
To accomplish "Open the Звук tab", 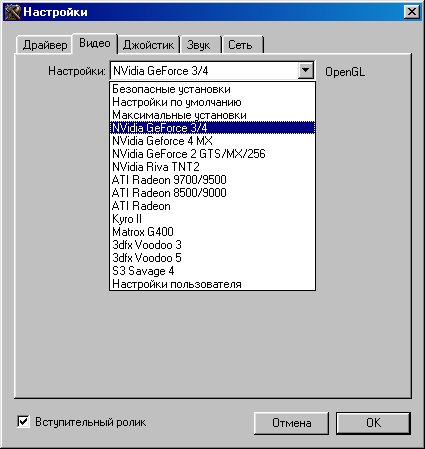I will click(x=199, y=45).
